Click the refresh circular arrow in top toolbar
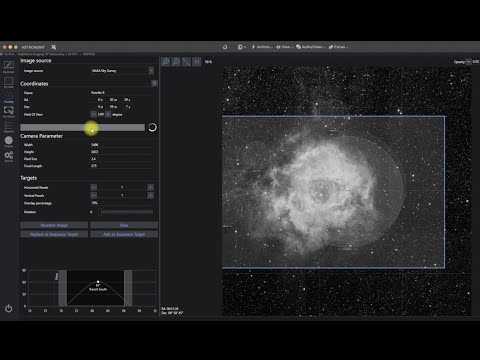480x360 pixels. [225, 47]
